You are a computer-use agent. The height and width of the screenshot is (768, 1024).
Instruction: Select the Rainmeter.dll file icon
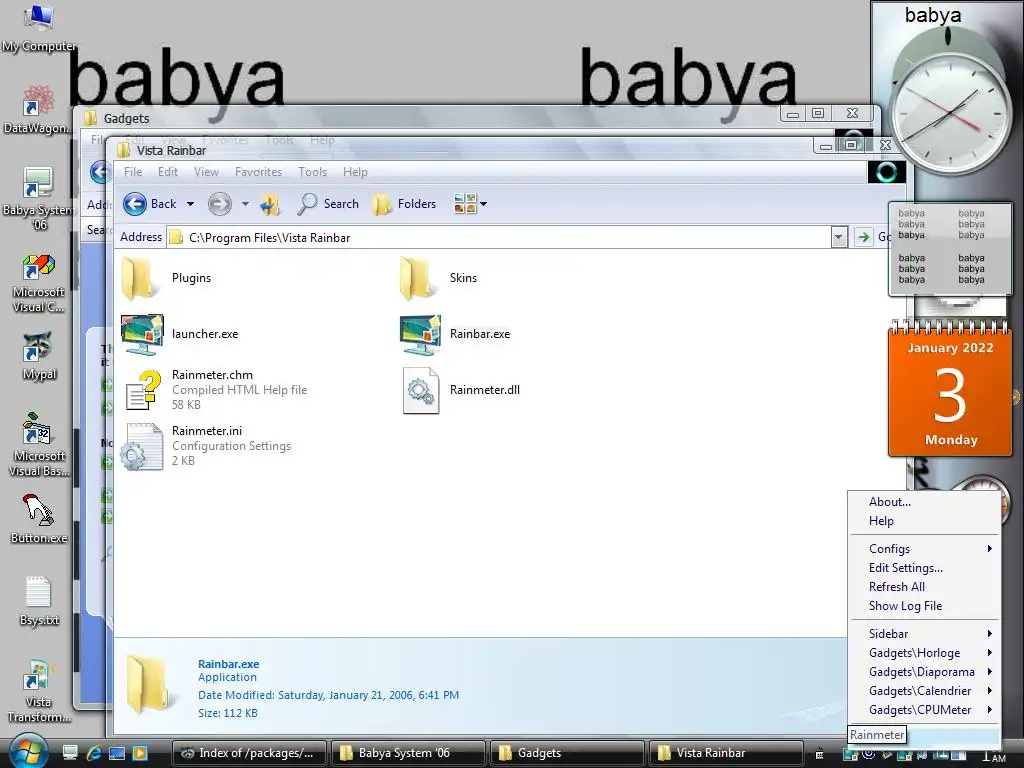pyautogui.click(x=421, y=391)
